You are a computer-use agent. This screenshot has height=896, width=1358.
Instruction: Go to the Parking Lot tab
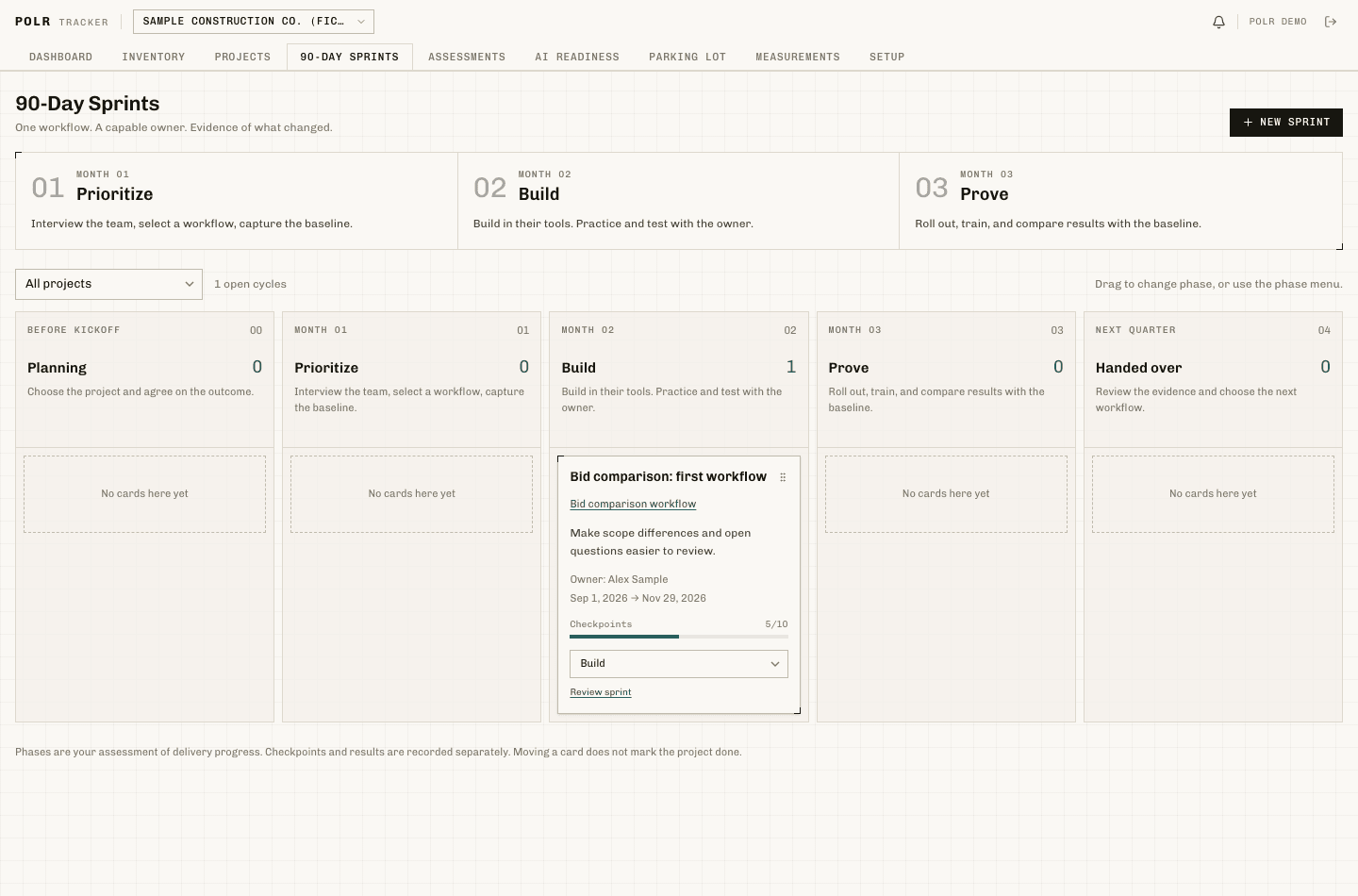pos(687,57)
